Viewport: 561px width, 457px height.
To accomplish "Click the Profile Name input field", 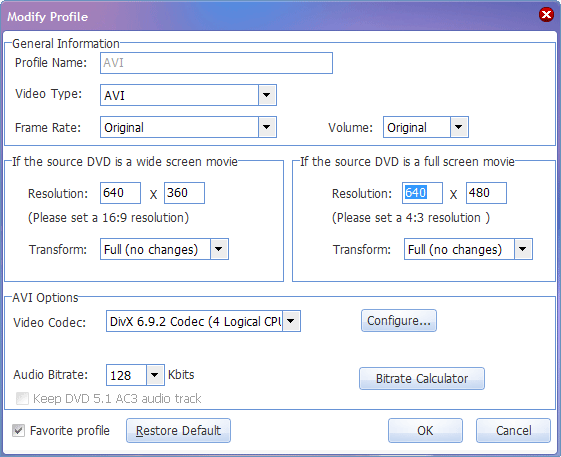I will point(216,63).
